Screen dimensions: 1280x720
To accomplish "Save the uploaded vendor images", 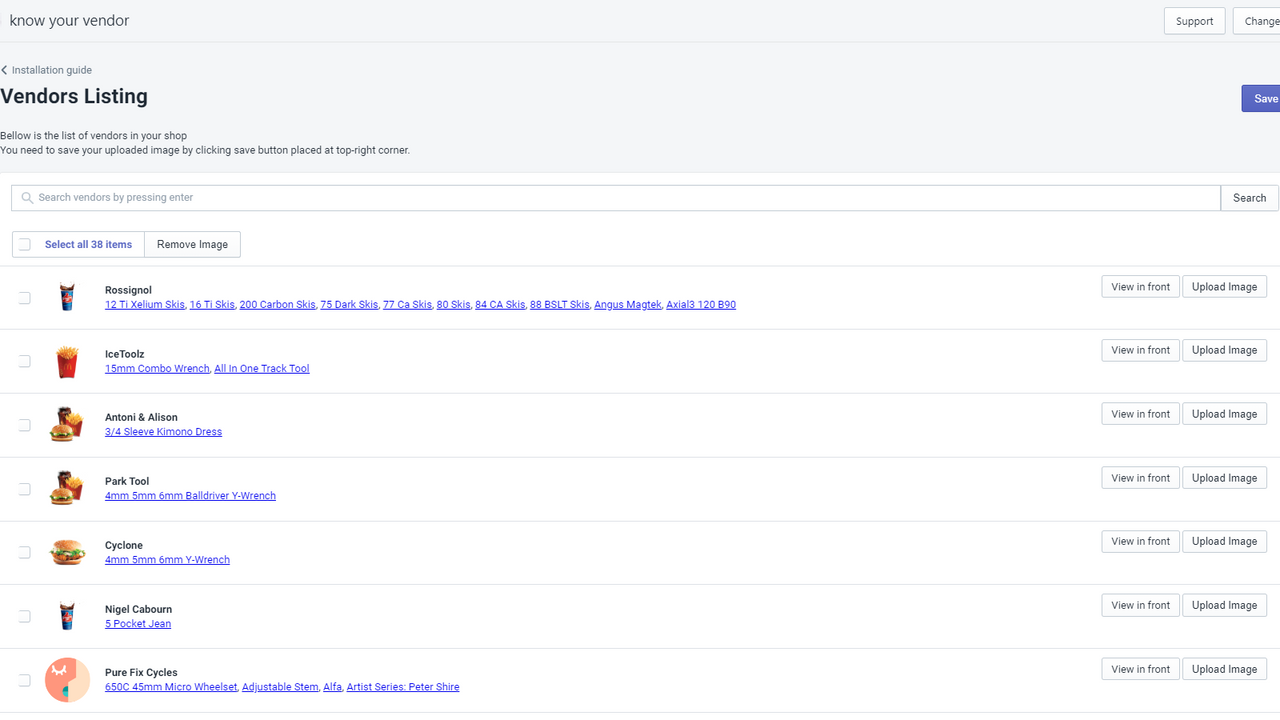I will click(1262, 98).
